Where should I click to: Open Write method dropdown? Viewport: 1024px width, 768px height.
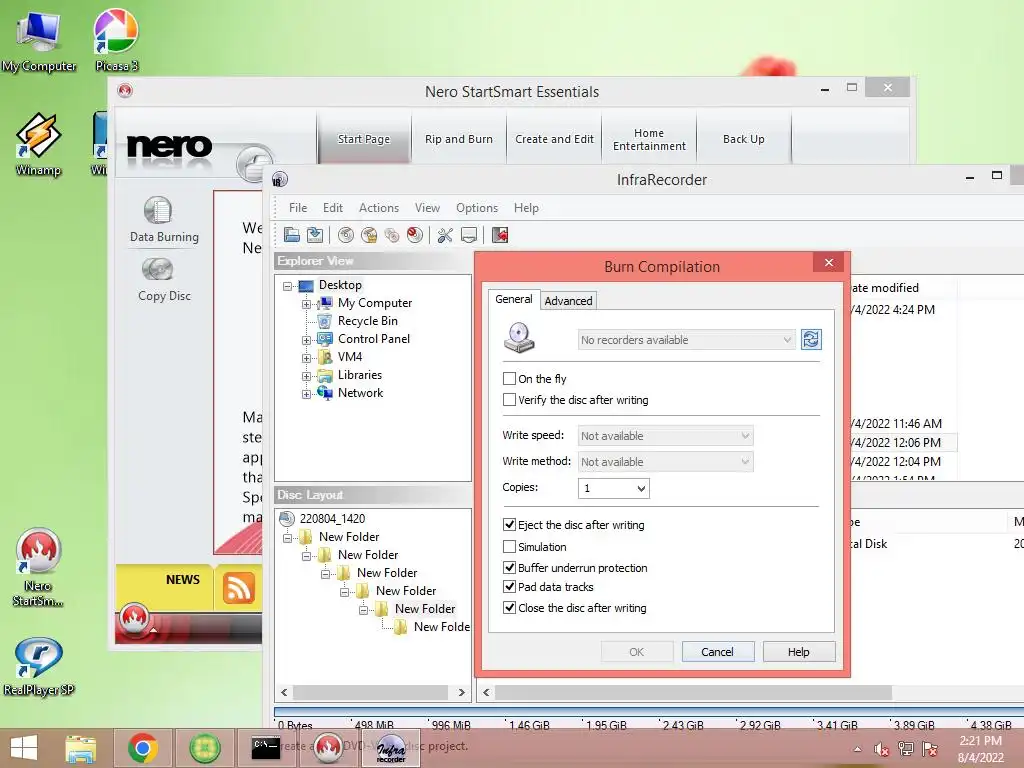(x=665, y=462)
